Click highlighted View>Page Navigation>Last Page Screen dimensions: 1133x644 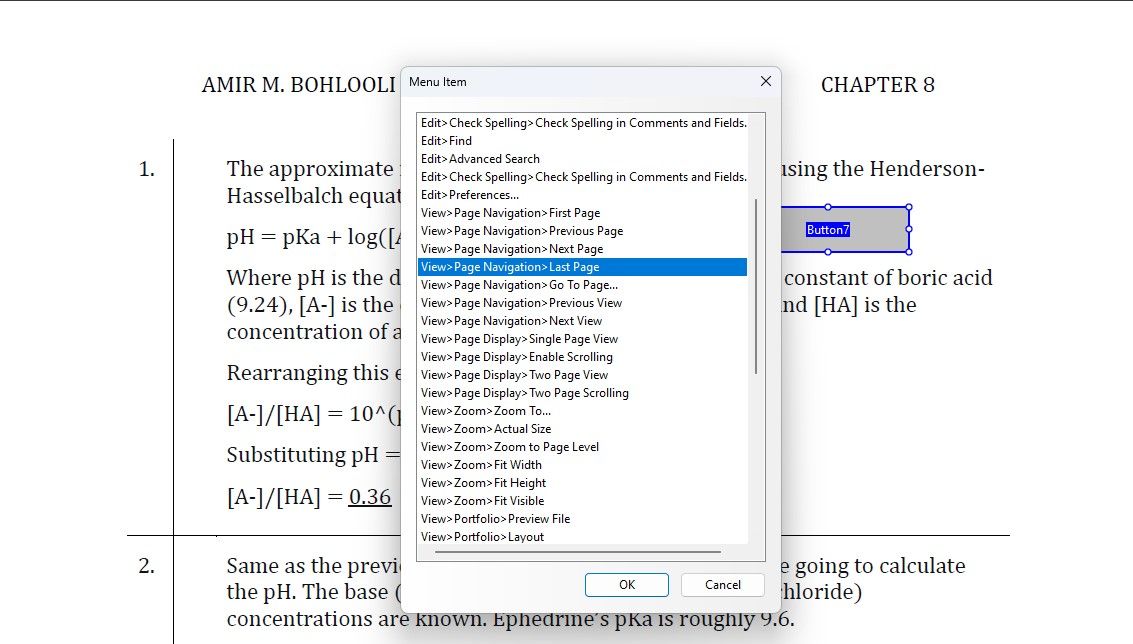pos(582,267)
